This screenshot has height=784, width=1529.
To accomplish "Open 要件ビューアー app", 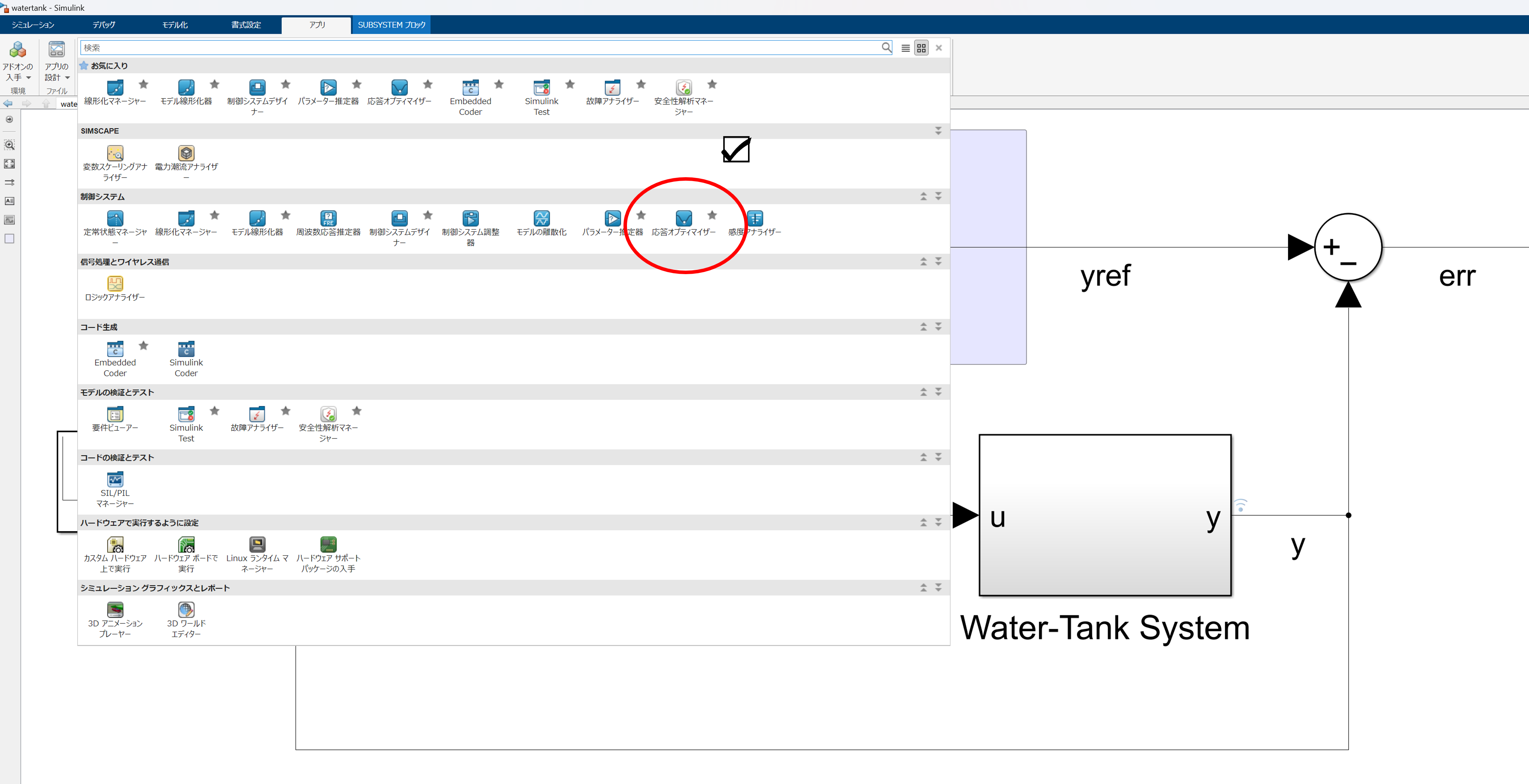I will coord(115,414).
